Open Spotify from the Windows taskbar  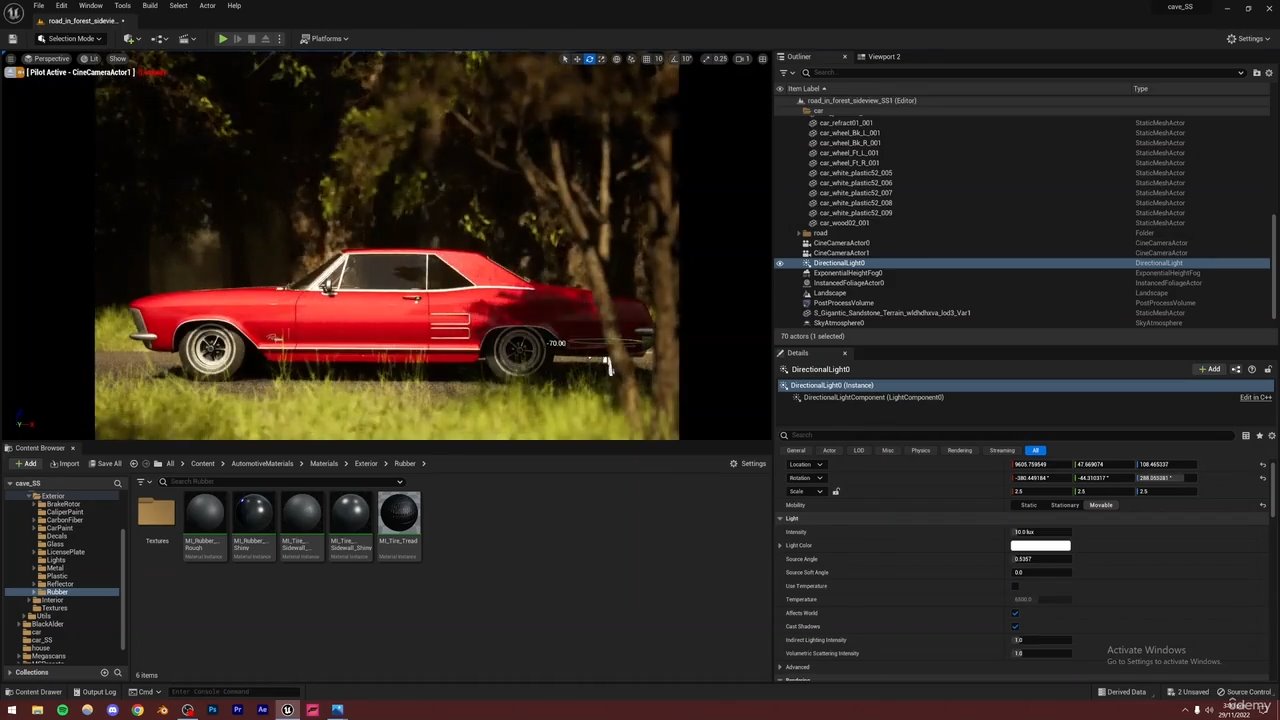click(x=62, y=710)
